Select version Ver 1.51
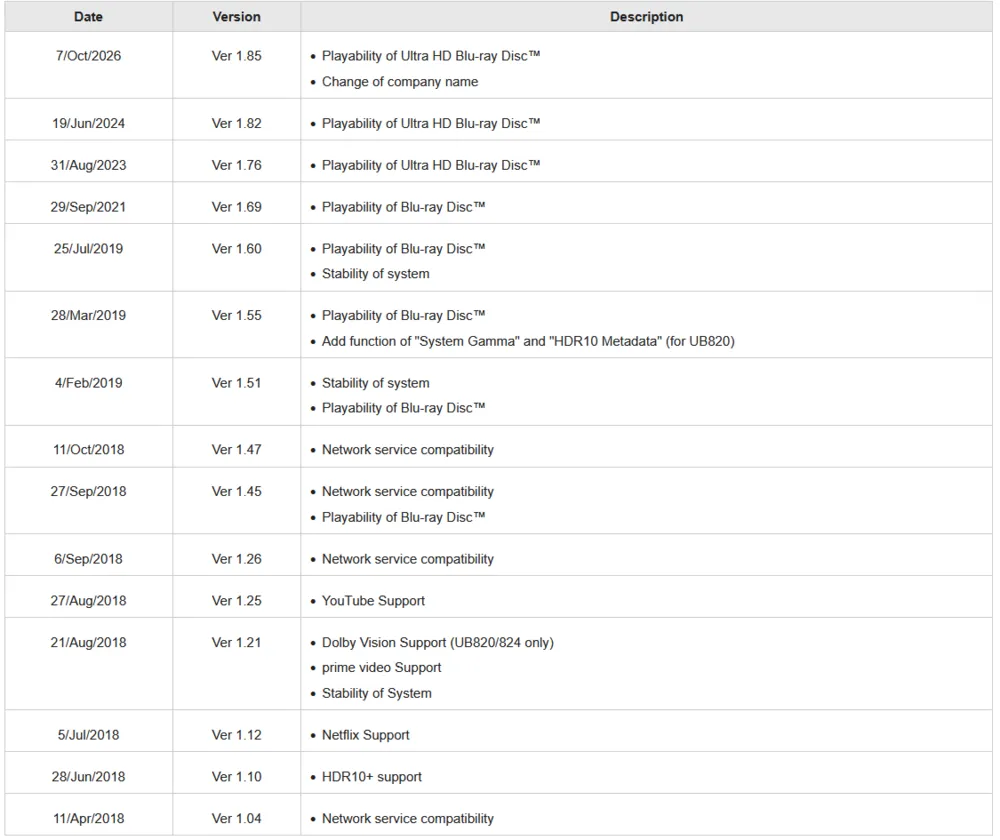The width and height of the screenshot is (1000, 840). 237,383
